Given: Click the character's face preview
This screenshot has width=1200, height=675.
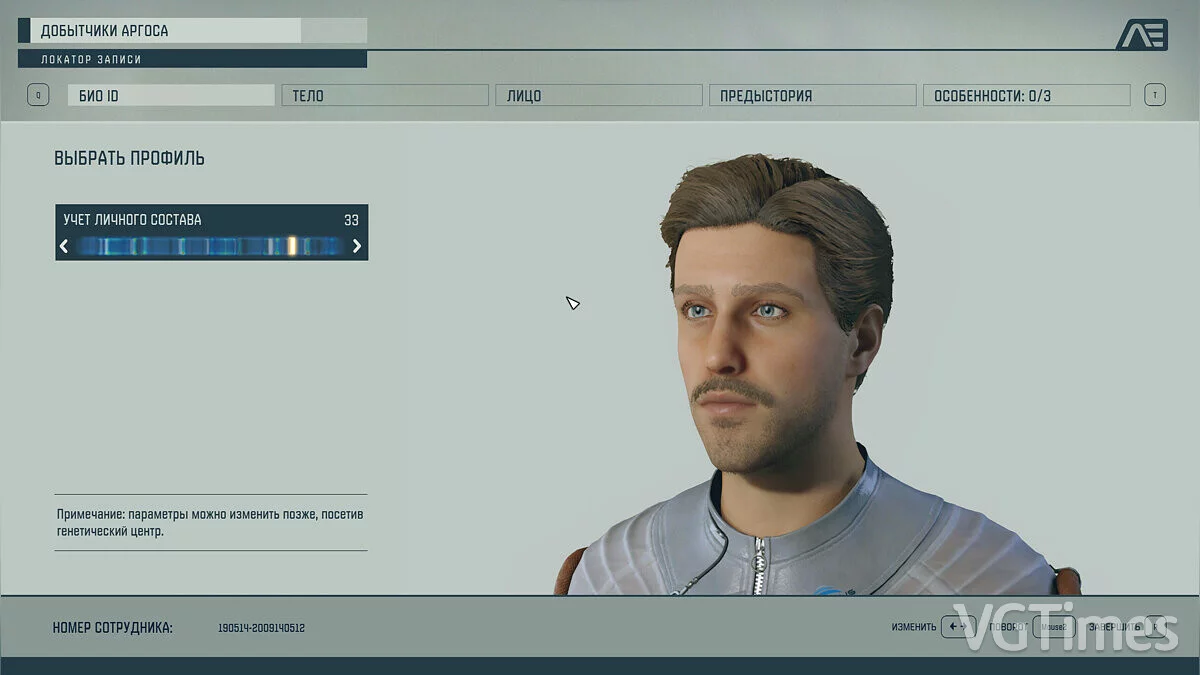Looking at the screenshot, I should [x=762, y=340].
